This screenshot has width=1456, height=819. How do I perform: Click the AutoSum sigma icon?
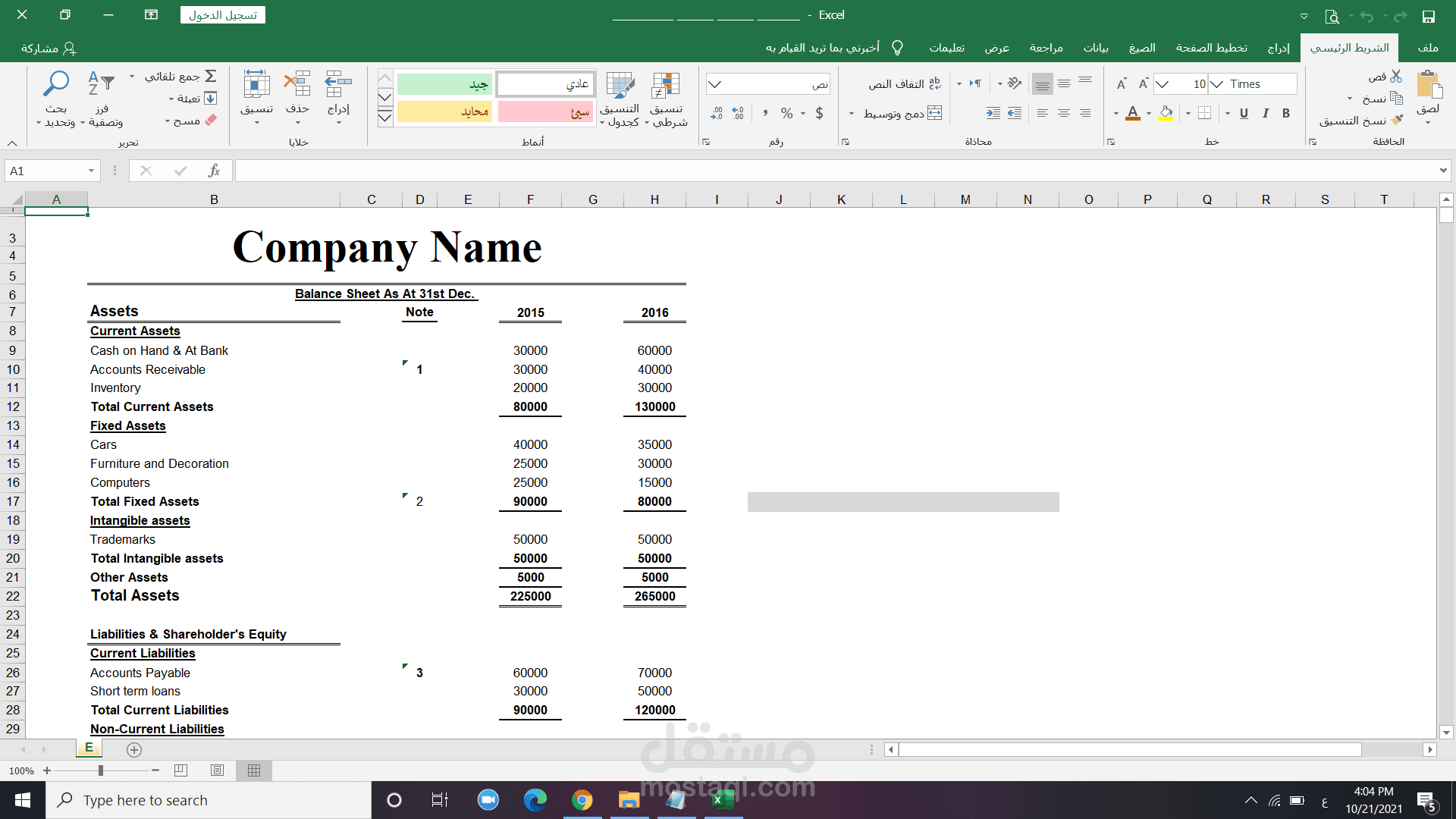click(211, 76)
